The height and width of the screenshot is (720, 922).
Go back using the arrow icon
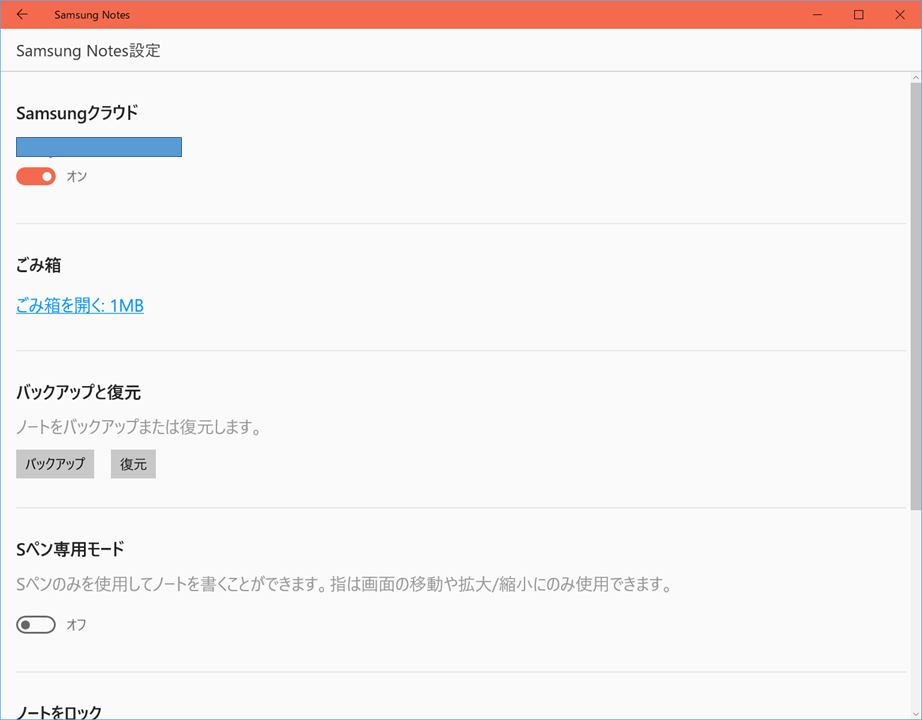coord(22,15)
